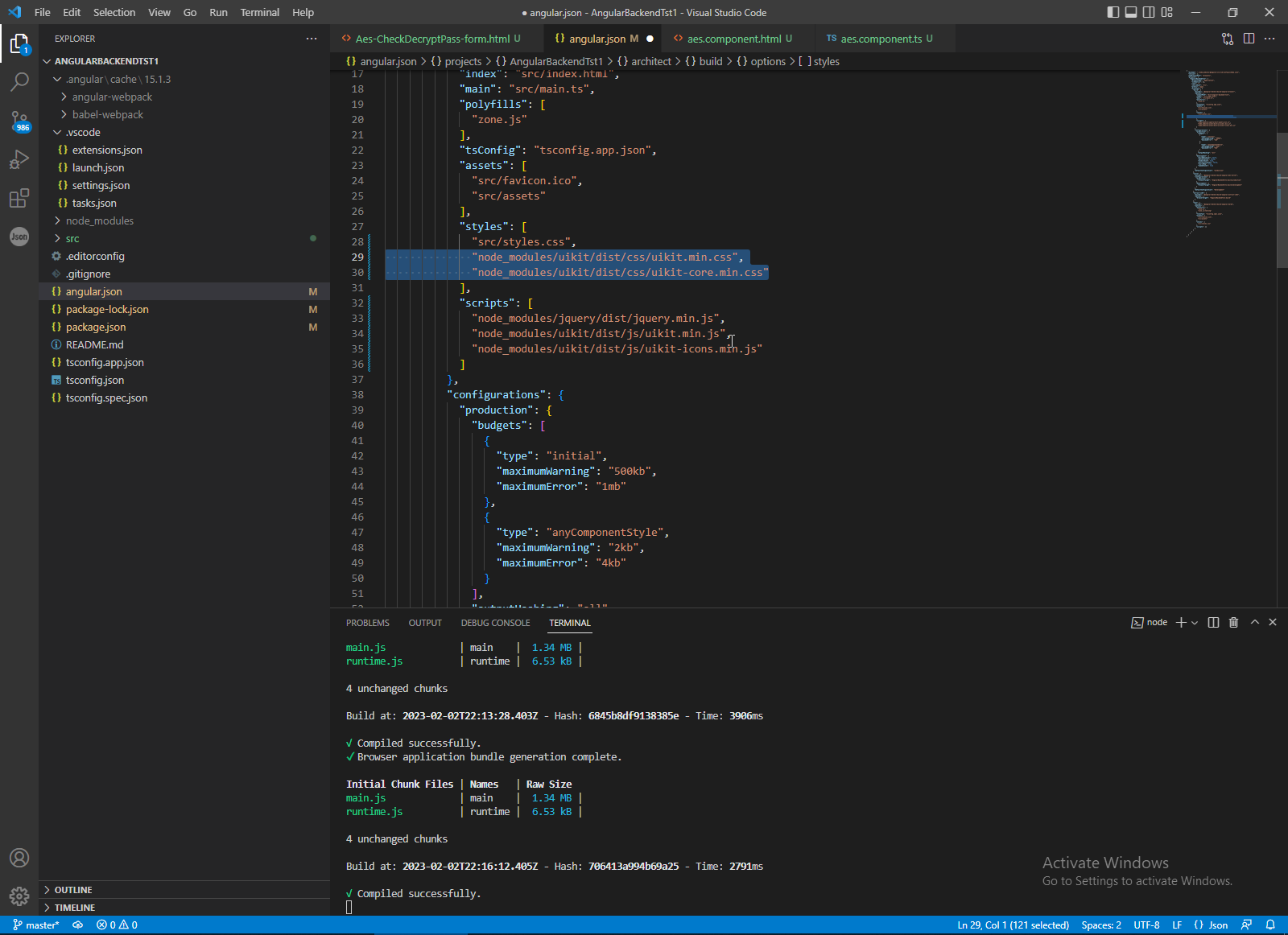
Task: Switch to the PROBLEMS panel tab
Action: [x=367, y=623]
